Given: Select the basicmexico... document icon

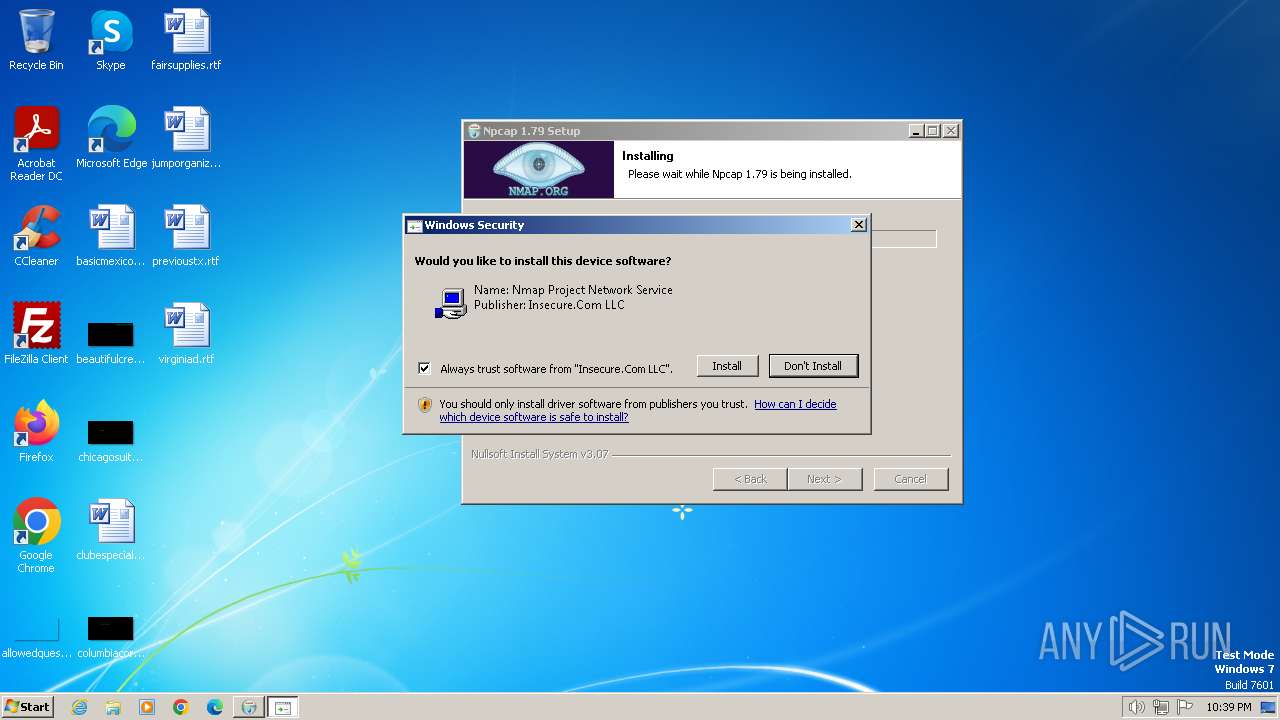Looking at the screenshot, I should click(111, 236).
